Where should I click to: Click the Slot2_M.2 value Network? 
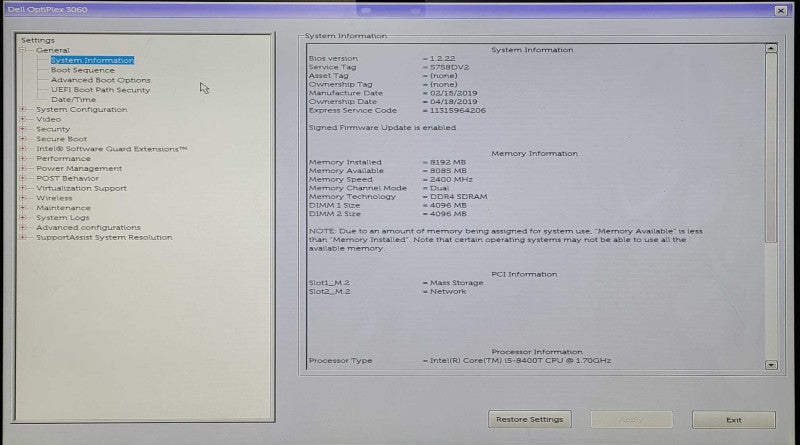(448, 291)
